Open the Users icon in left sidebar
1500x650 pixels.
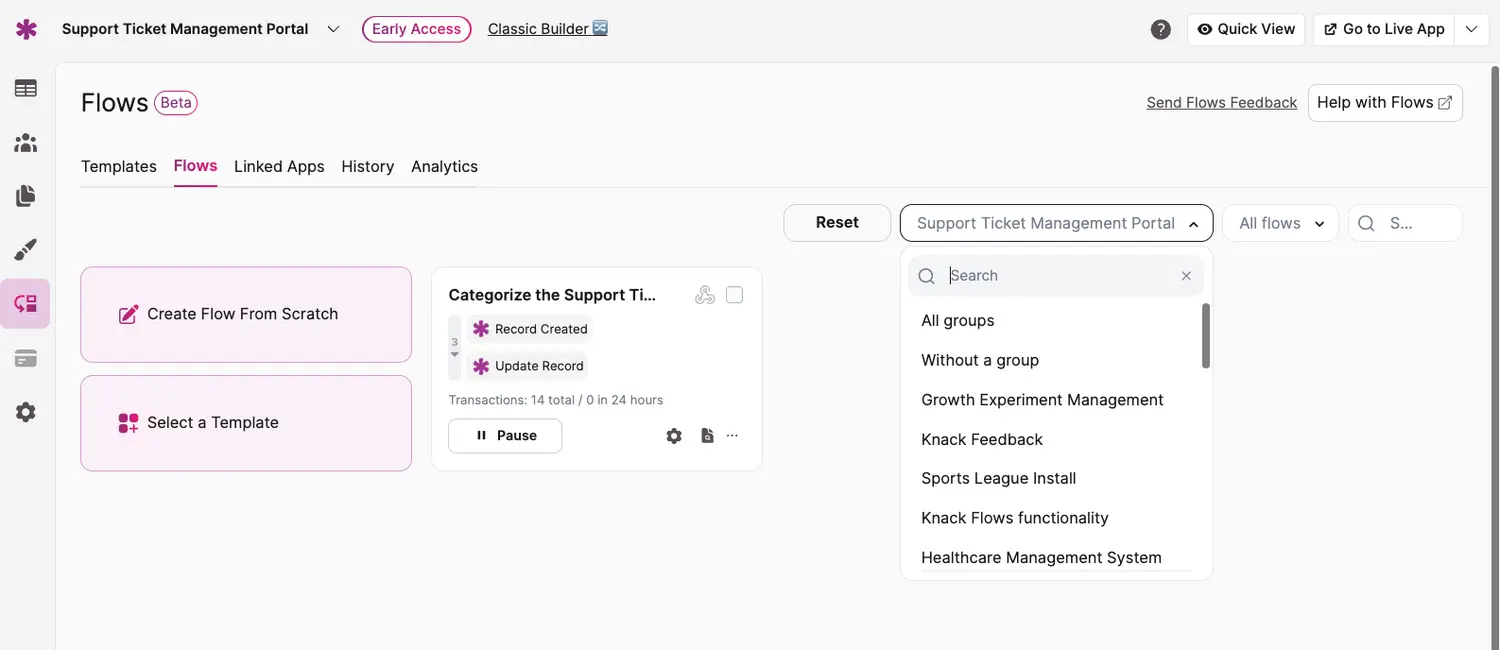(26, 143)
